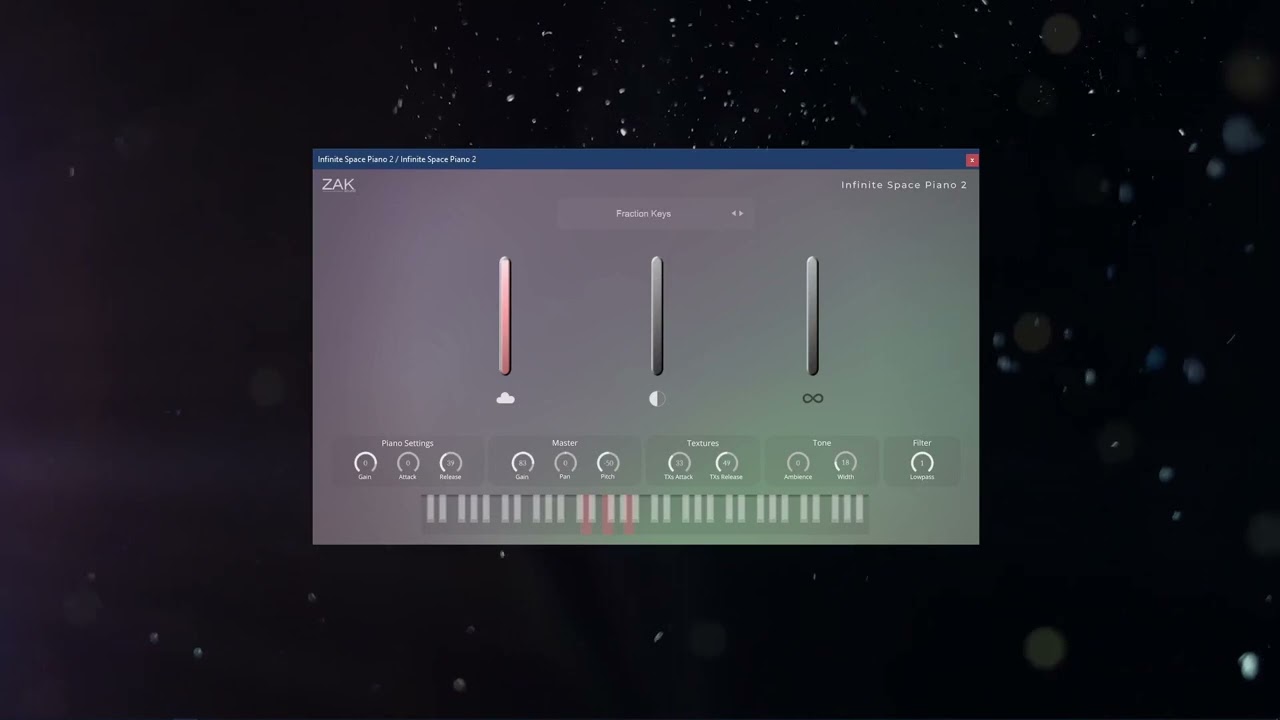Click the Master Gain knob
This screenshot has height=720, width=1280.
click(522, 462)
